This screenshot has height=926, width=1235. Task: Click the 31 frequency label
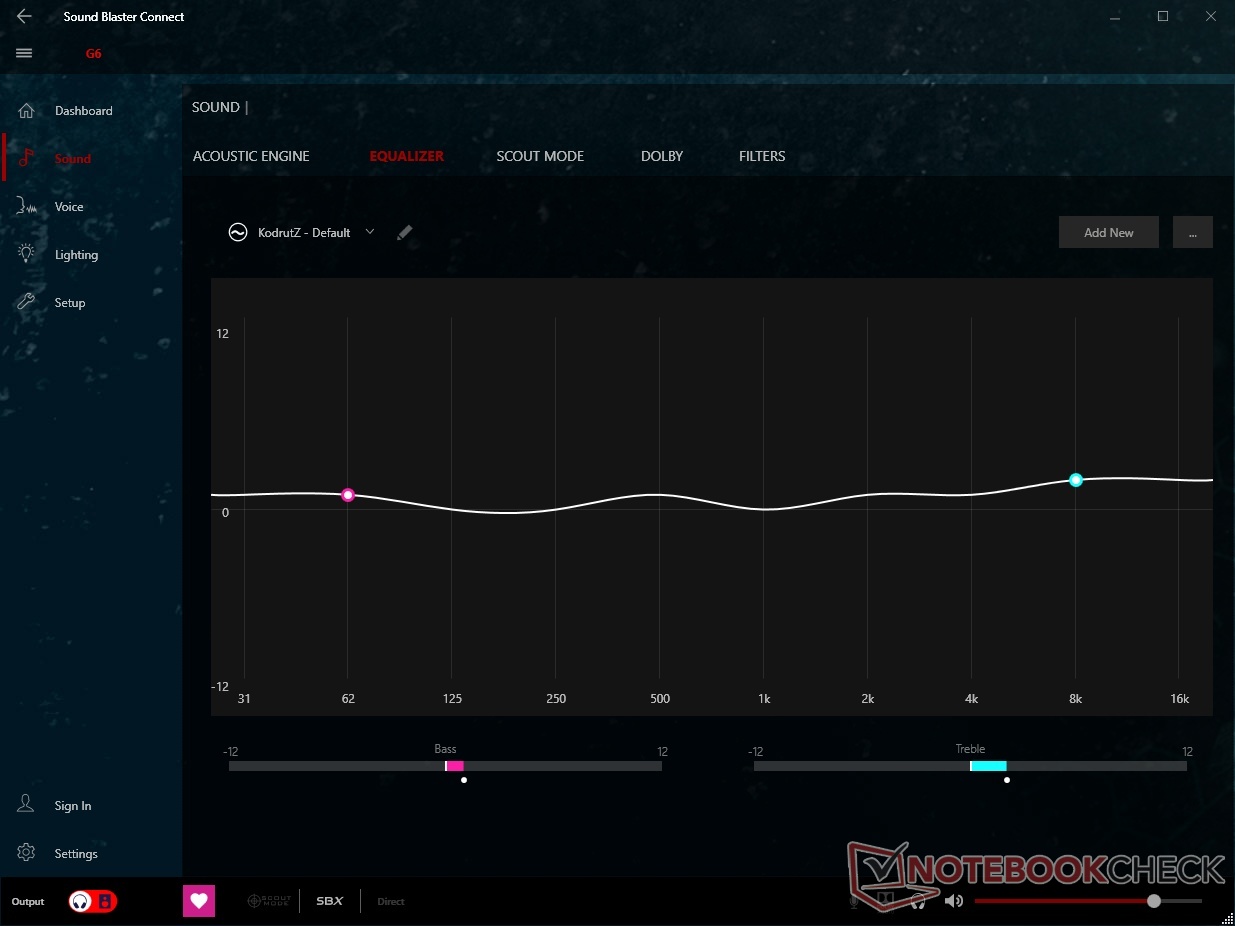(x=244, y=699)
